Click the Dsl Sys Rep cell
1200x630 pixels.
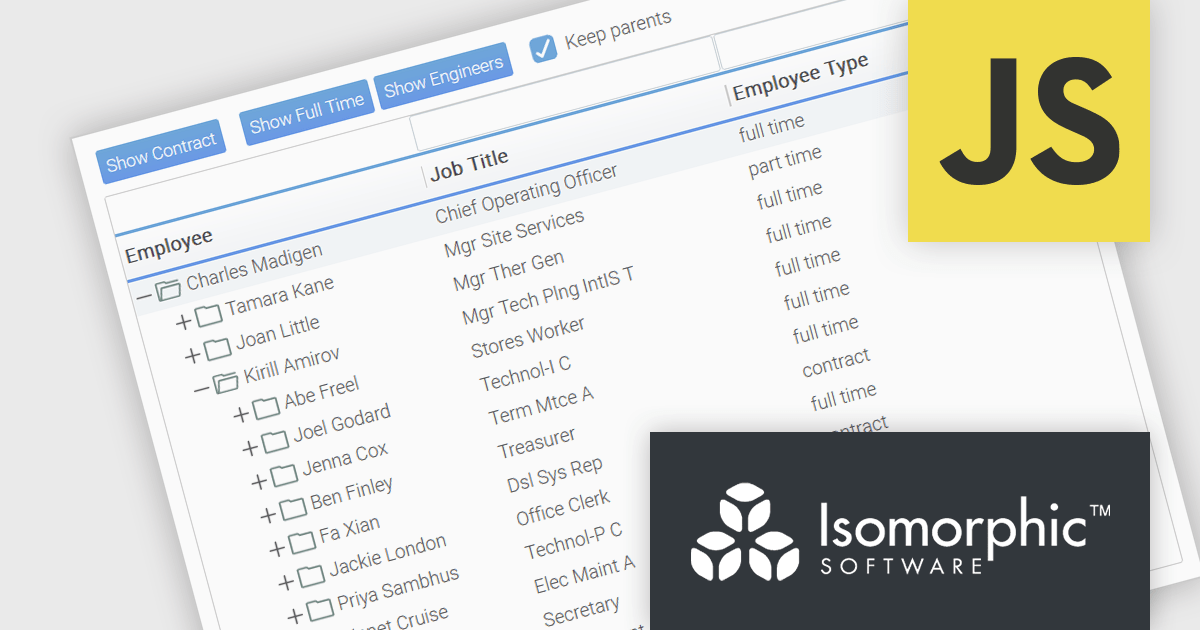click(555, 476)
